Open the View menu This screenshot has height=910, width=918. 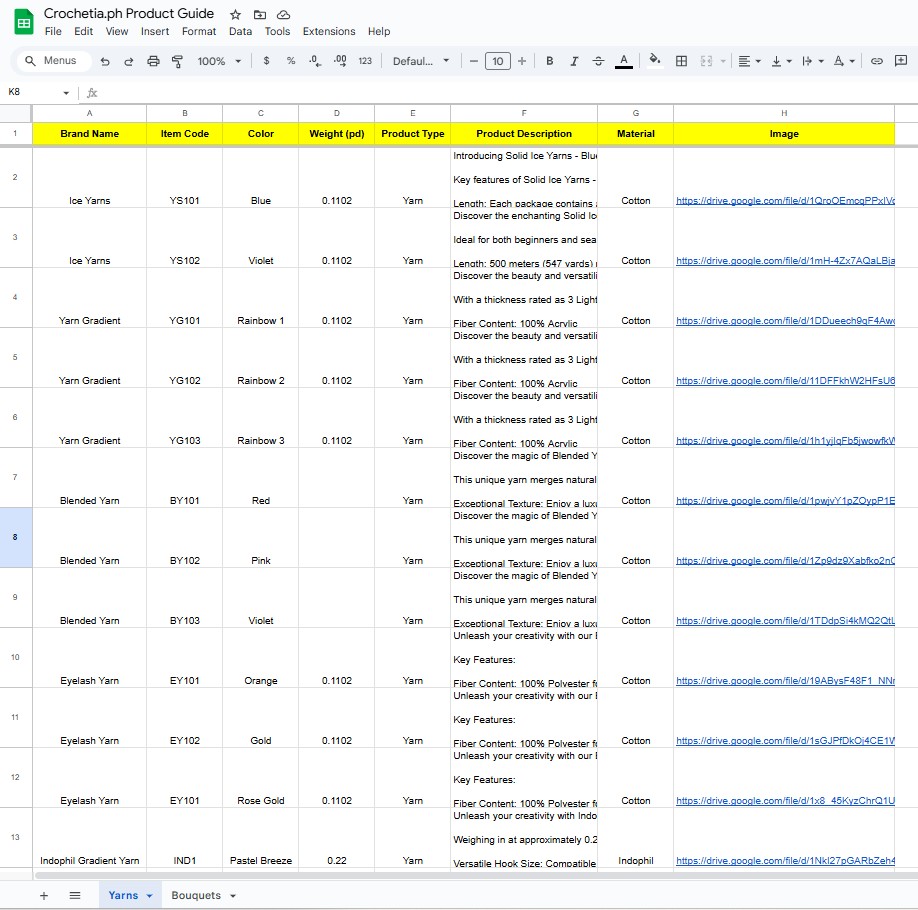(x=117, y=31)
